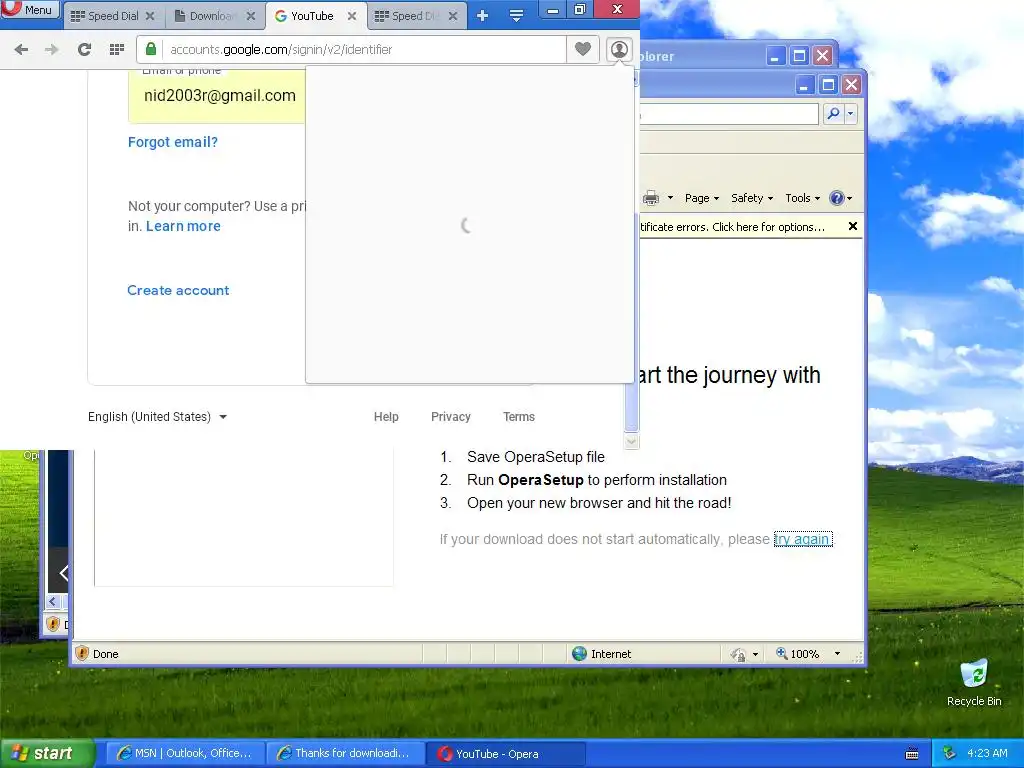1024x768 pixels.
Task: Click the network tray icon near clock
Action: tap(950, 754)
